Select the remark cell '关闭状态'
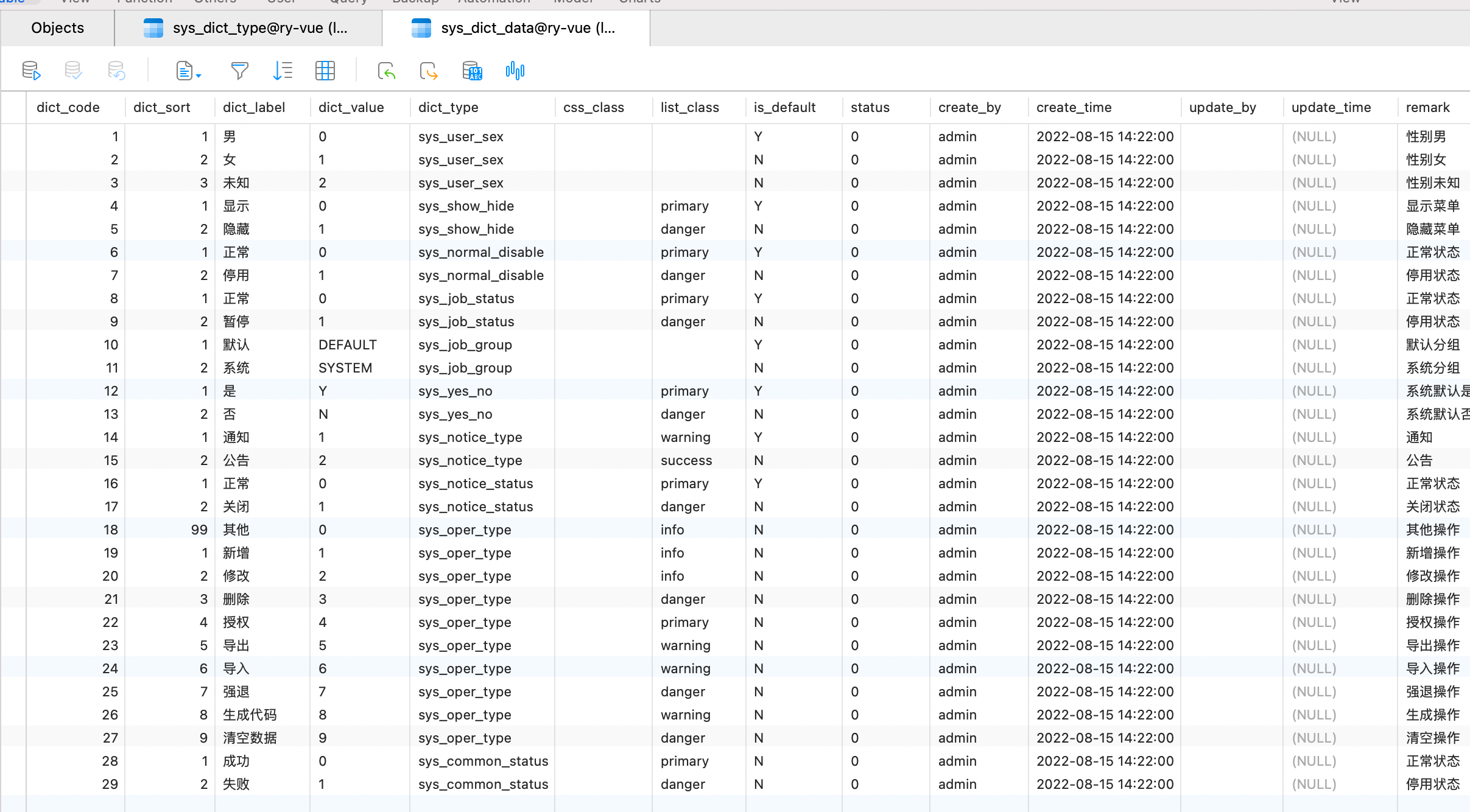 pyautogui.click(x=1433, y=506)
